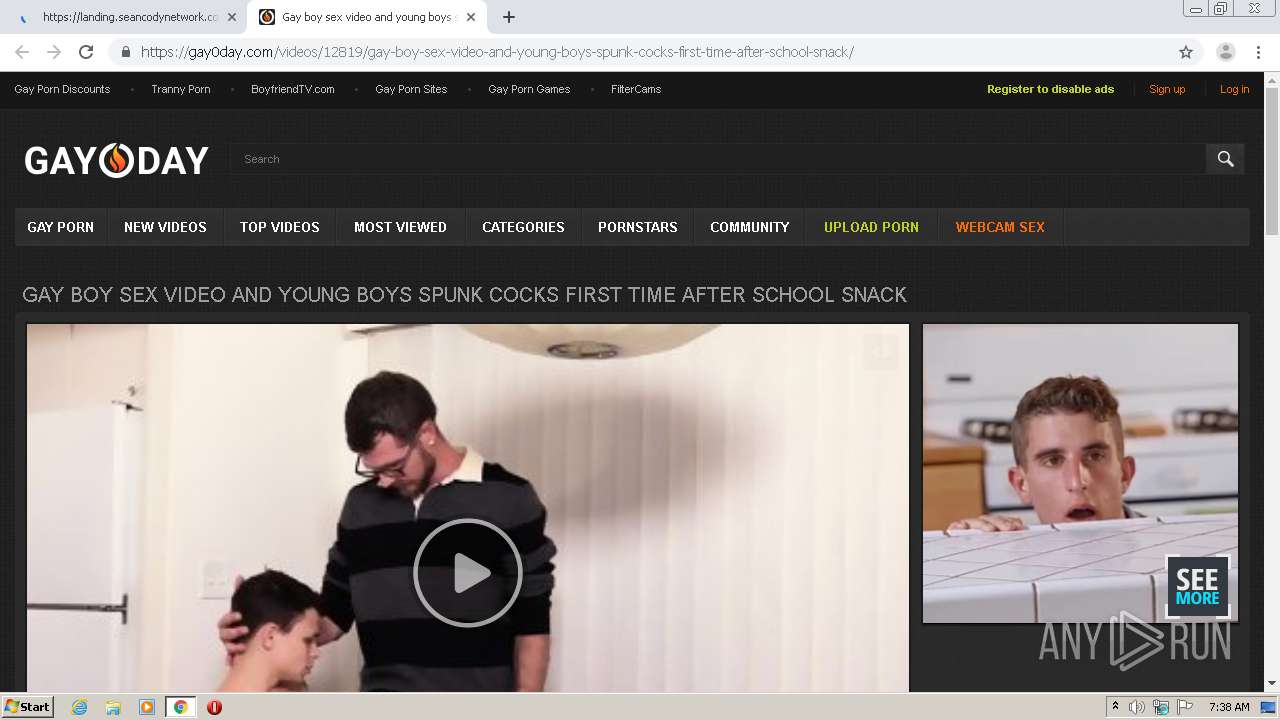This screenshot has width=1280, height=720.
Task: Open the Chrome profile avatar
Action: [1226, 52]
